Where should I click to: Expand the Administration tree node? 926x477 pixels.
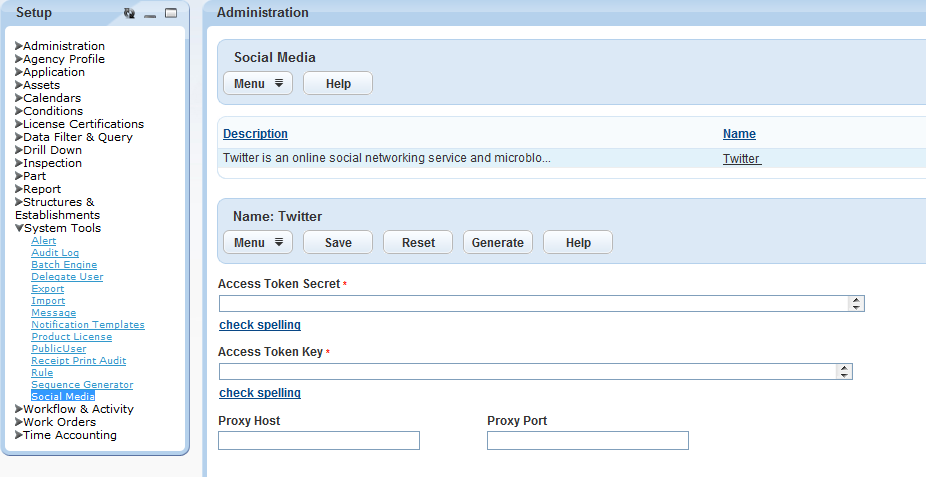tap(19, 46)
